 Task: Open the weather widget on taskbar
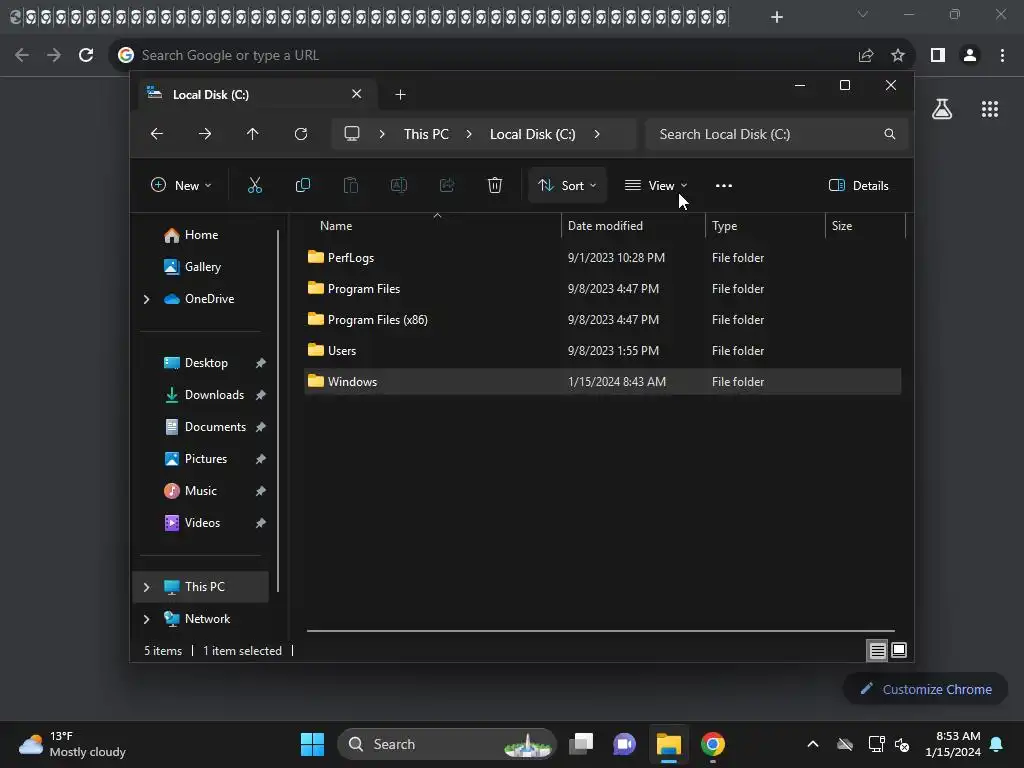pos(72,744)
